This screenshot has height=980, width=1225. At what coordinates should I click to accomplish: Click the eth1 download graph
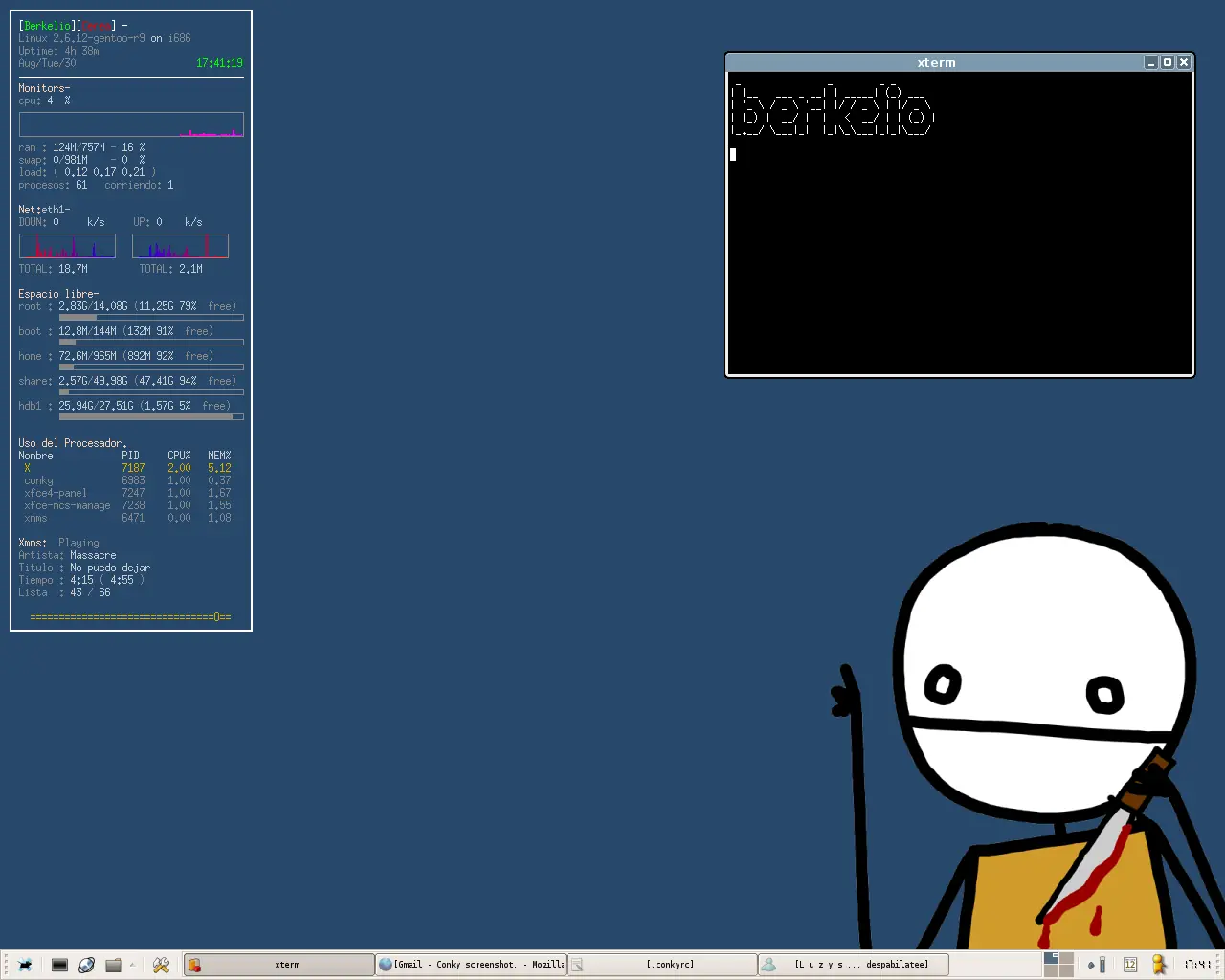tap(67, 246)
